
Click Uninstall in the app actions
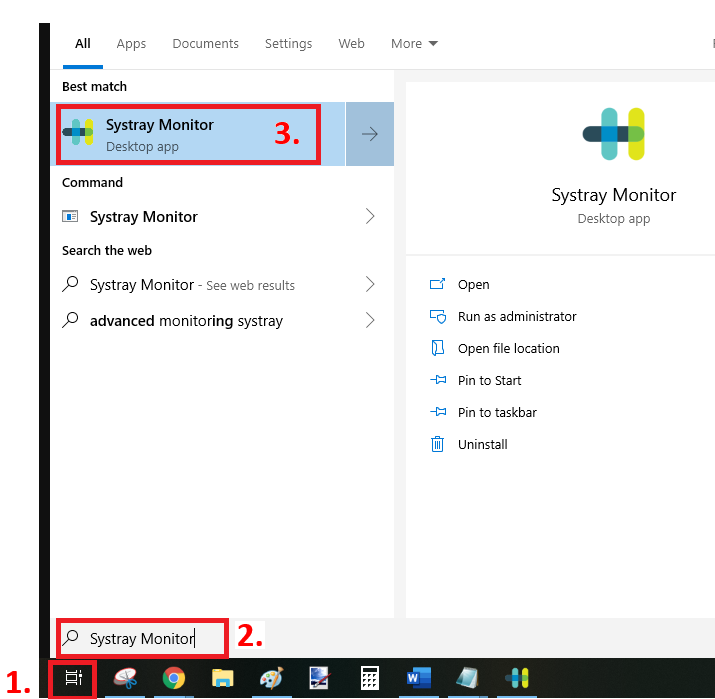(x=482, y=444)
